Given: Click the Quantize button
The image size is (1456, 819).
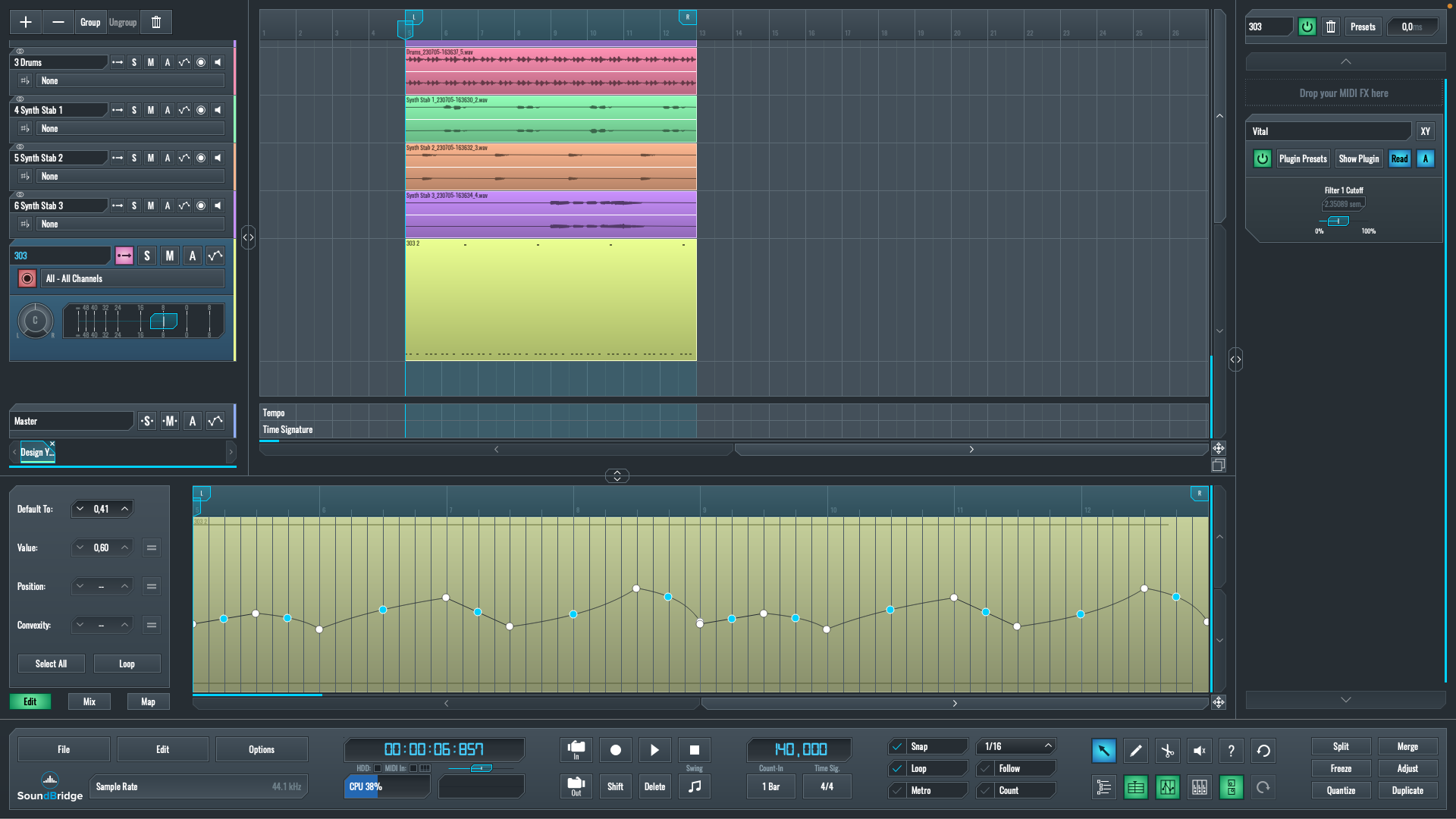Looking at the screenshot, I should click(1341, 790).
